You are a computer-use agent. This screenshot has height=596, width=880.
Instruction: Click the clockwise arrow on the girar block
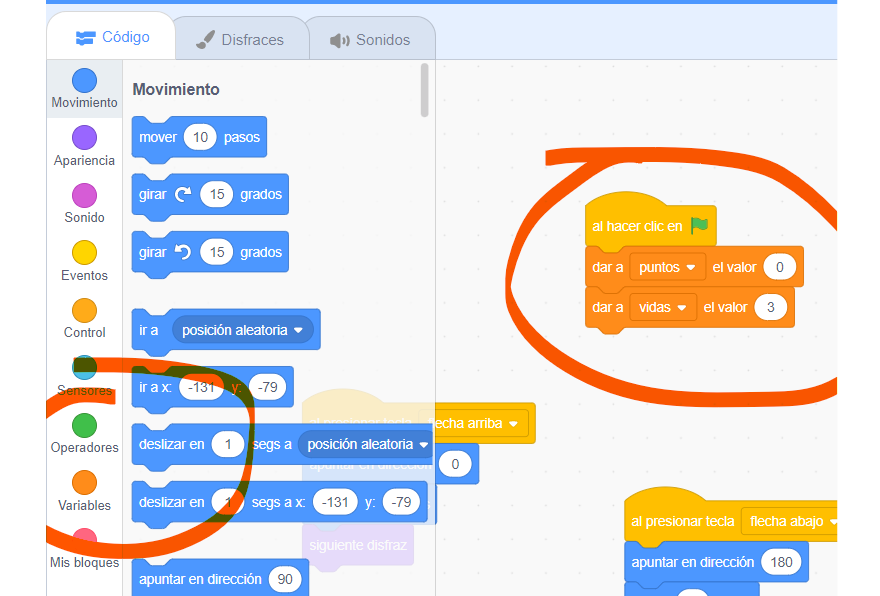click(184, 194)
